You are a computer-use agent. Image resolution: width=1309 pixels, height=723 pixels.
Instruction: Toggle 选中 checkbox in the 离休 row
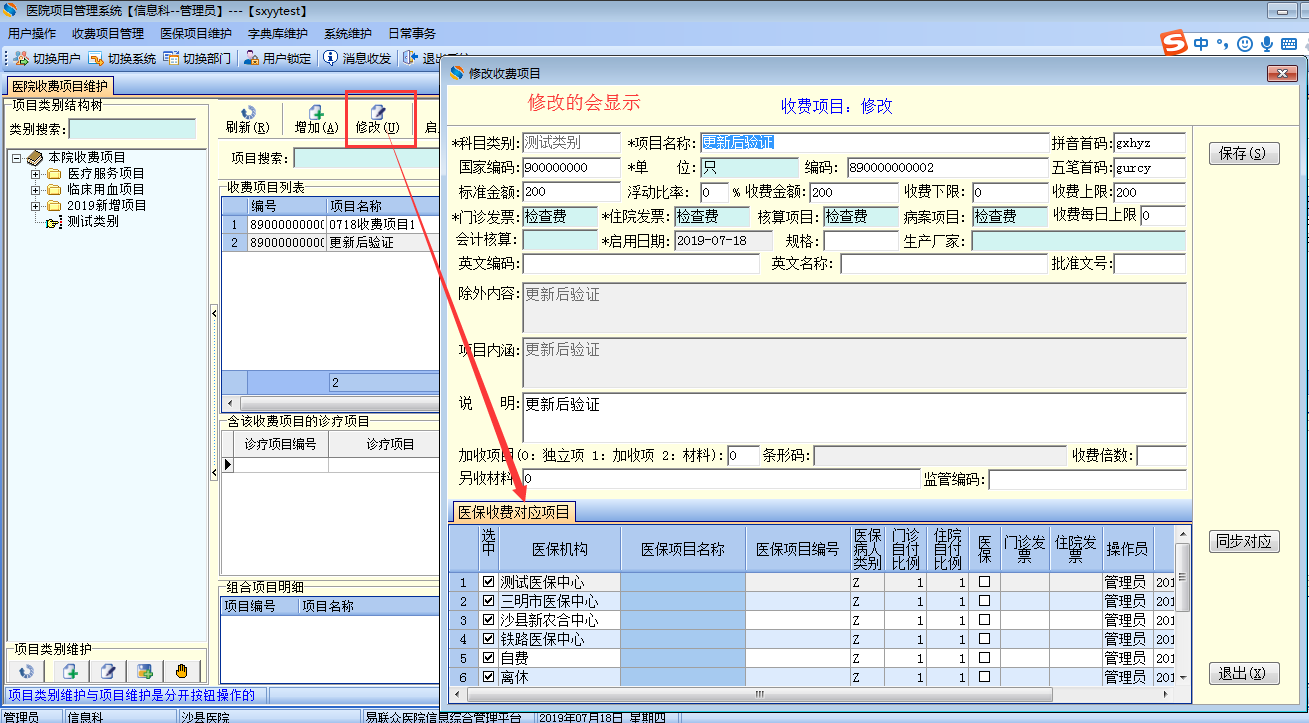point(488,677)
